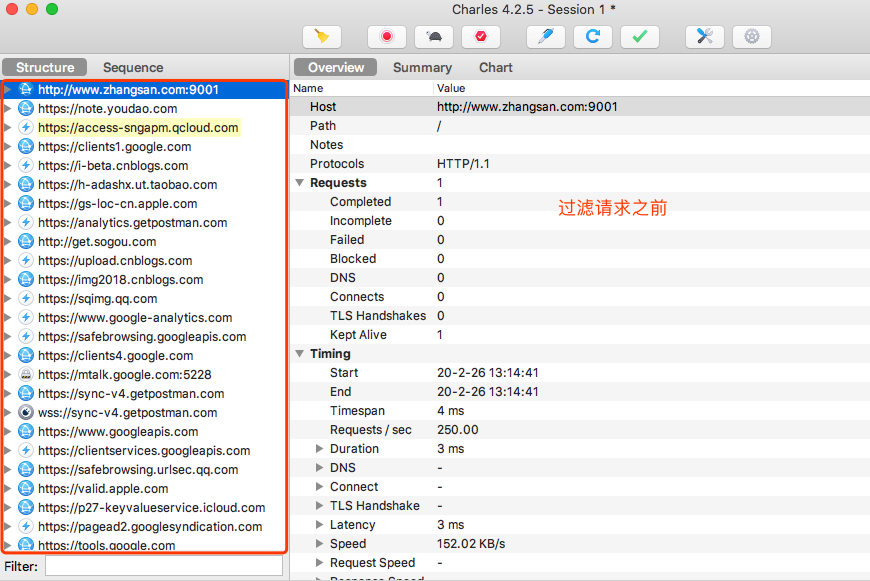Expand the Latency row
Viewport: 870px width, 581px height.
319,524
